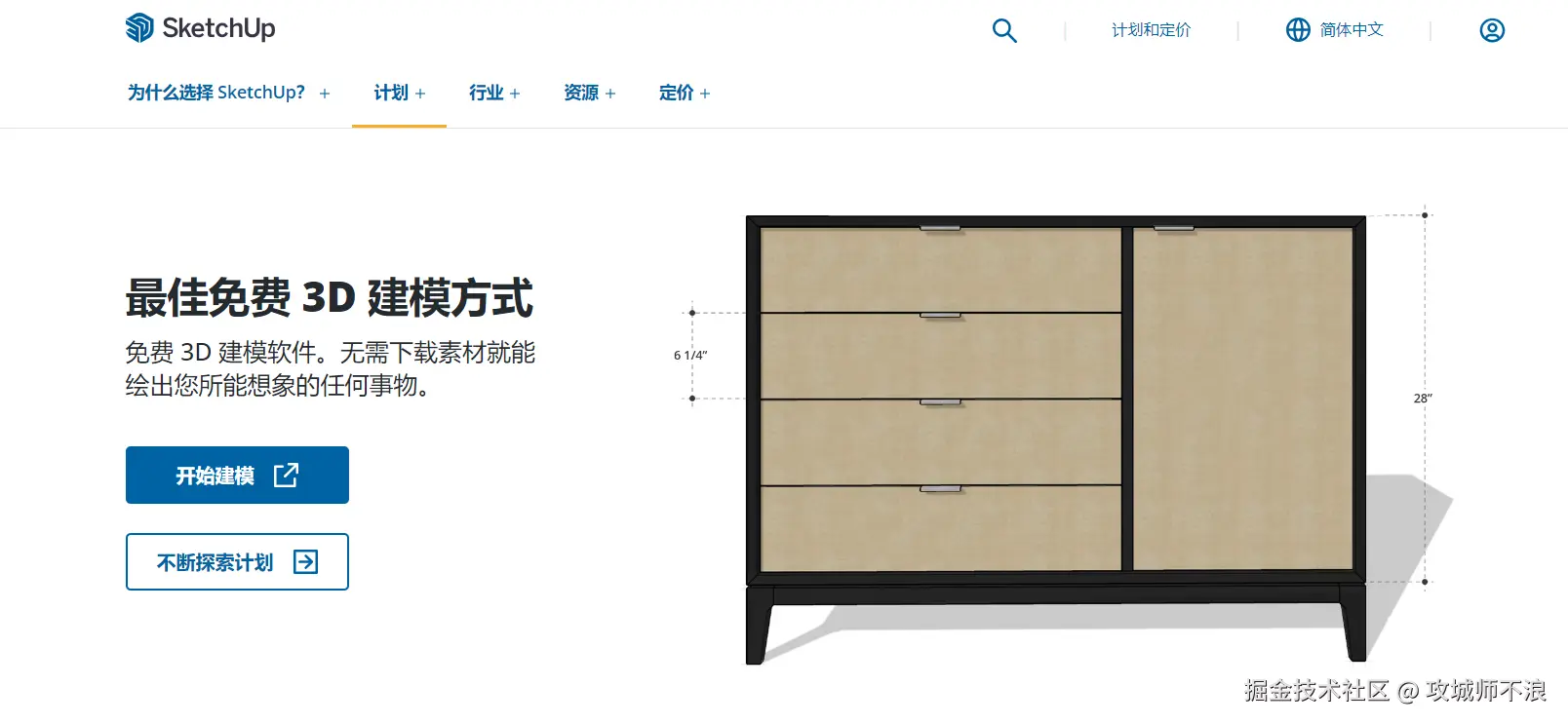1568x725 pixels.
Task: Click the external-link icon in 开始建模 button
Action: tap(286, 476)
